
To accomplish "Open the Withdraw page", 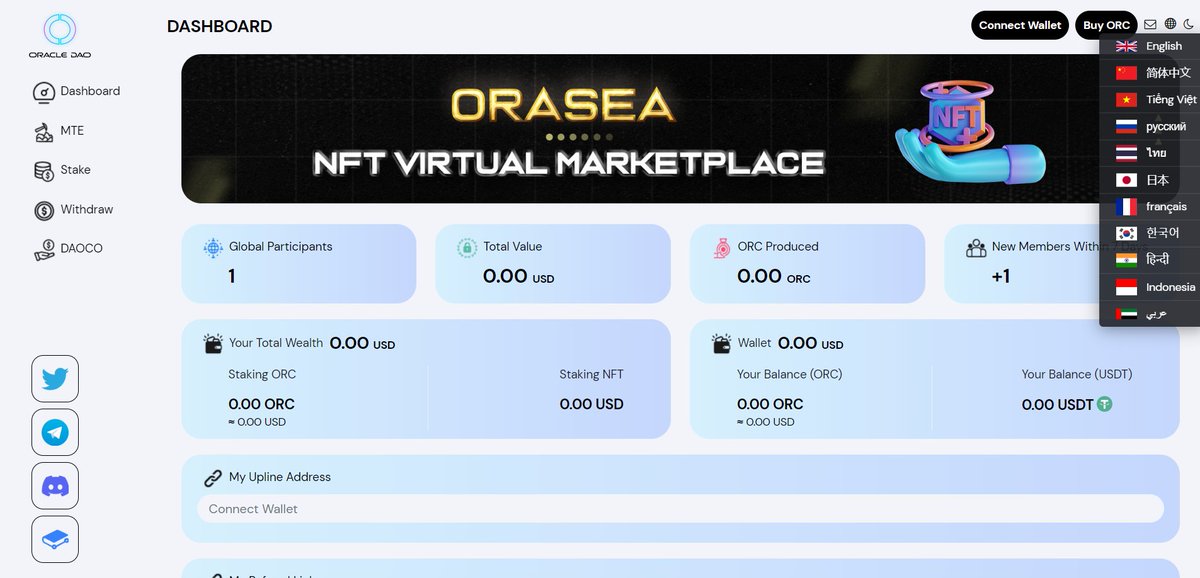I will point(73,210).
